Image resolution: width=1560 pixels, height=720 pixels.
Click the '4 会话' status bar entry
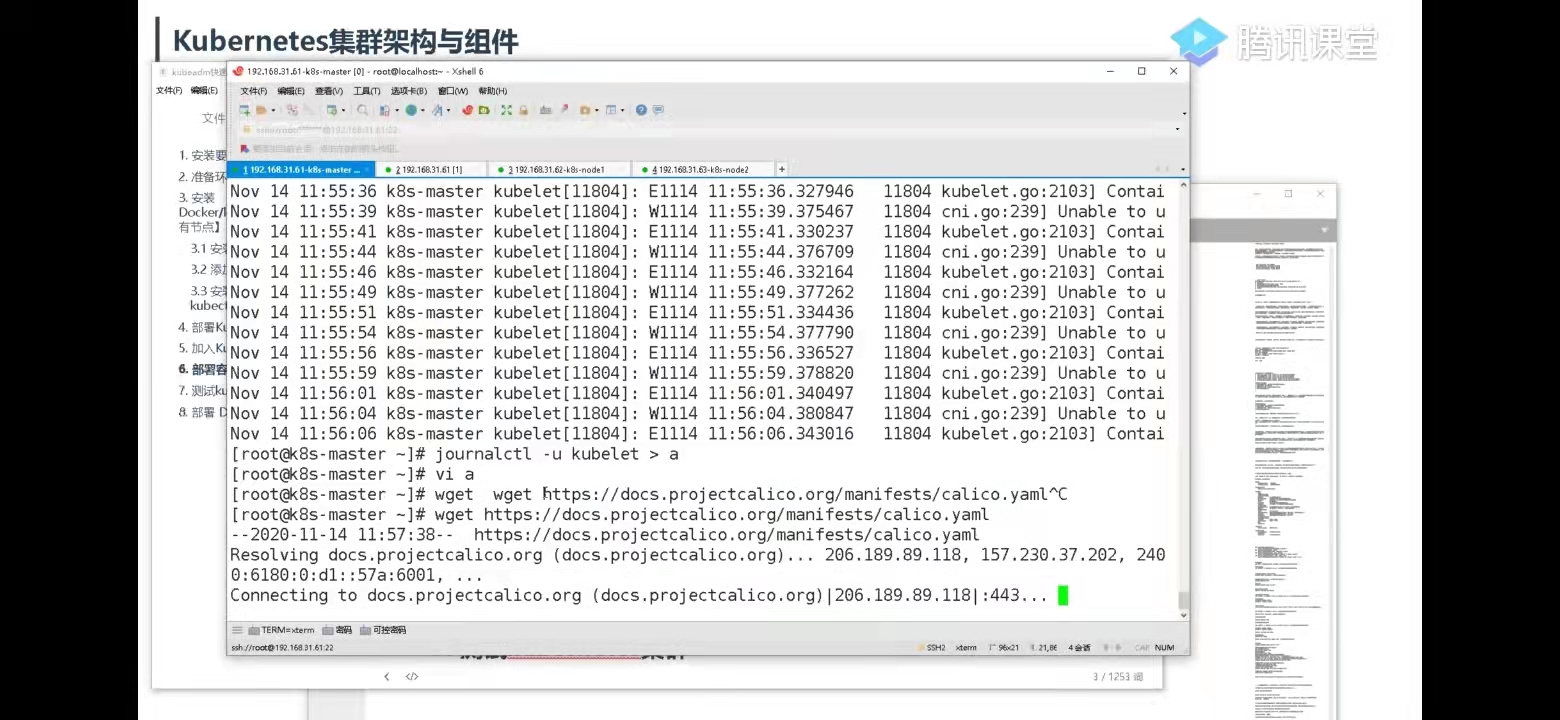(x=1080, y=648)
